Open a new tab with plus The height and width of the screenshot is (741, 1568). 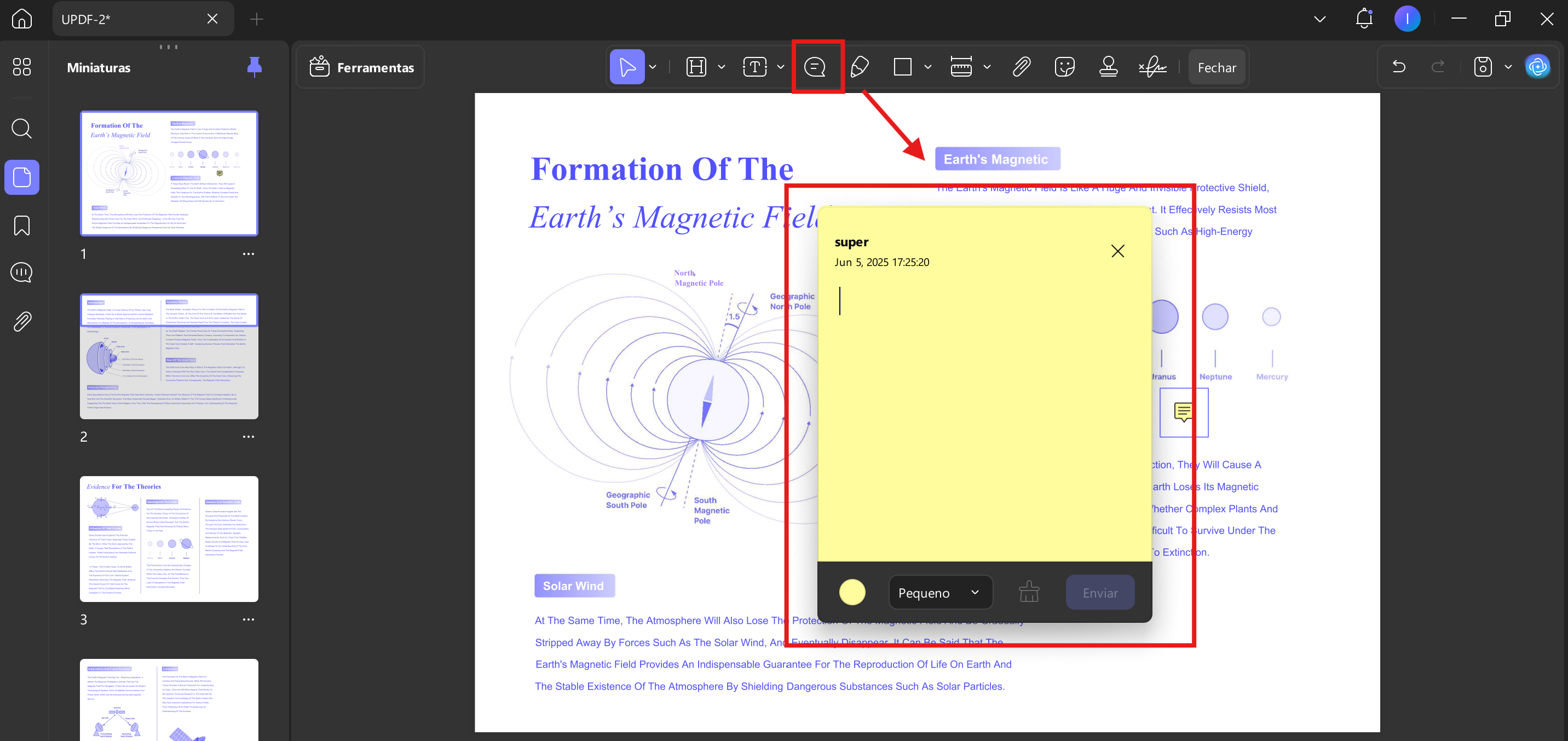click(256, 20)
